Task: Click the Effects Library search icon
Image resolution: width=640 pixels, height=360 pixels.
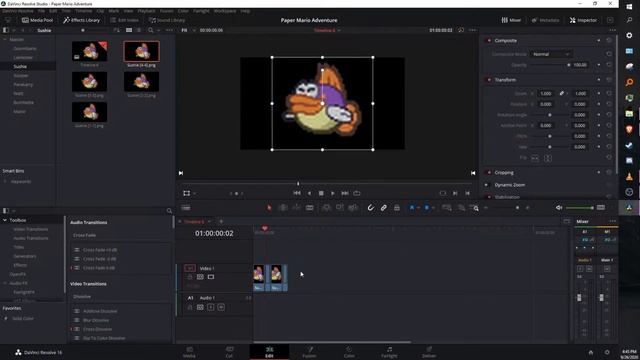Action: [x=169, y=211]
